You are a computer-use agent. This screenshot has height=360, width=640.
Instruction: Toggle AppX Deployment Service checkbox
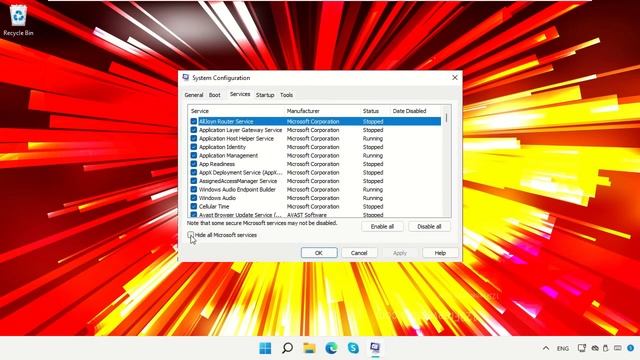pyautogui.click(x=193, y=172)
